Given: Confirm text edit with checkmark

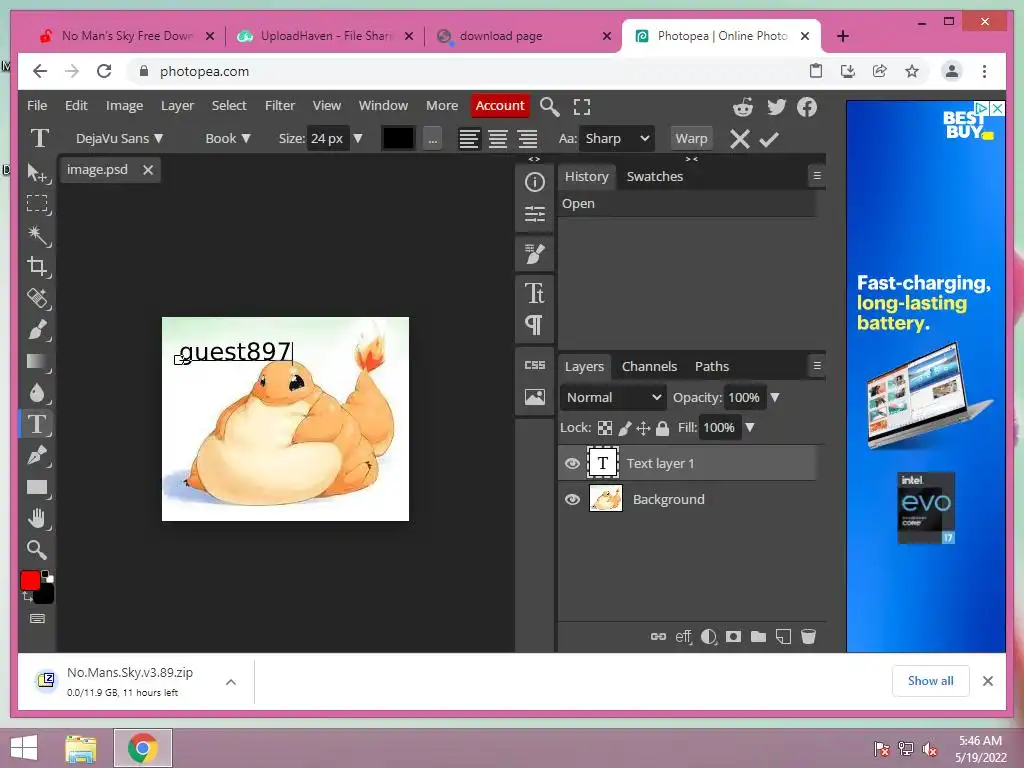Looking at the screenshot, I should point(769,138).
